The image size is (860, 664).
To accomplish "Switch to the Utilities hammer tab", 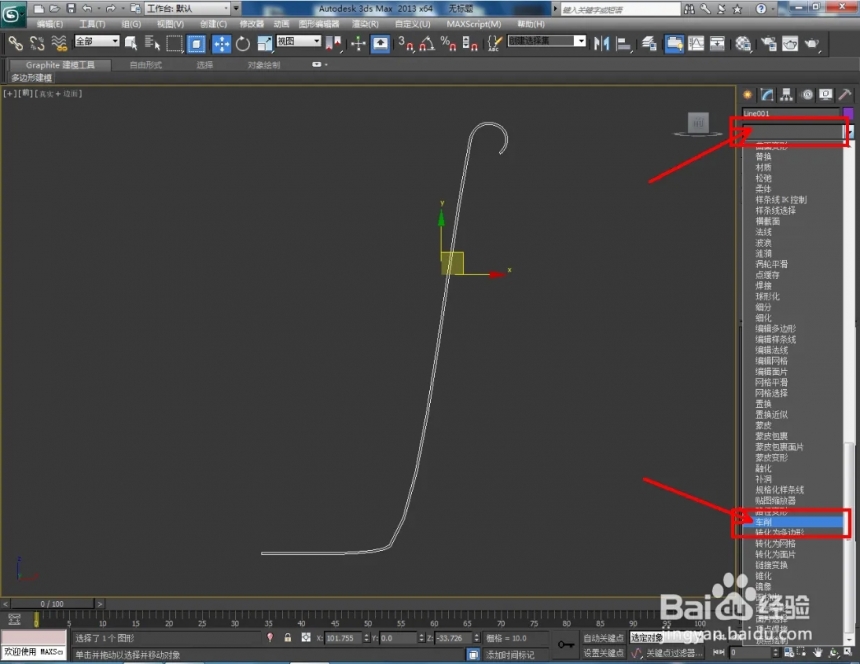I will (845, 95).
